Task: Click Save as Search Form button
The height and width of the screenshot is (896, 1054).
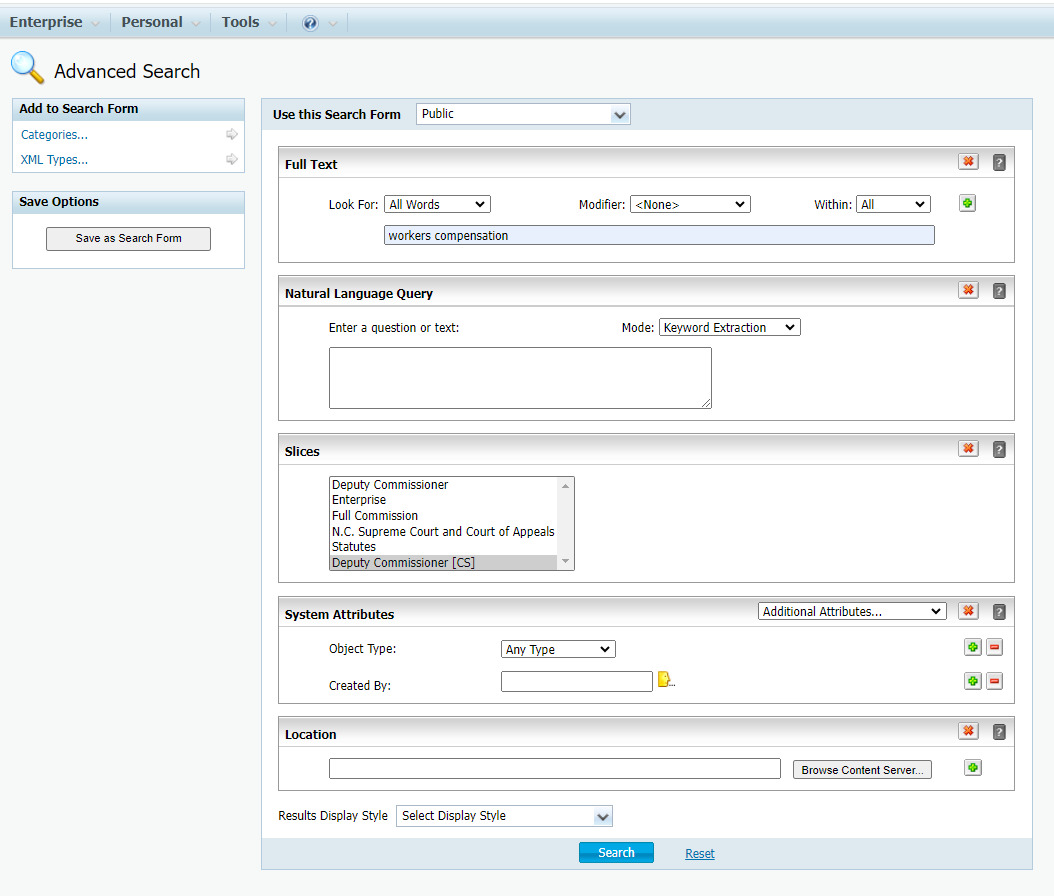Action: coord(128,239)
